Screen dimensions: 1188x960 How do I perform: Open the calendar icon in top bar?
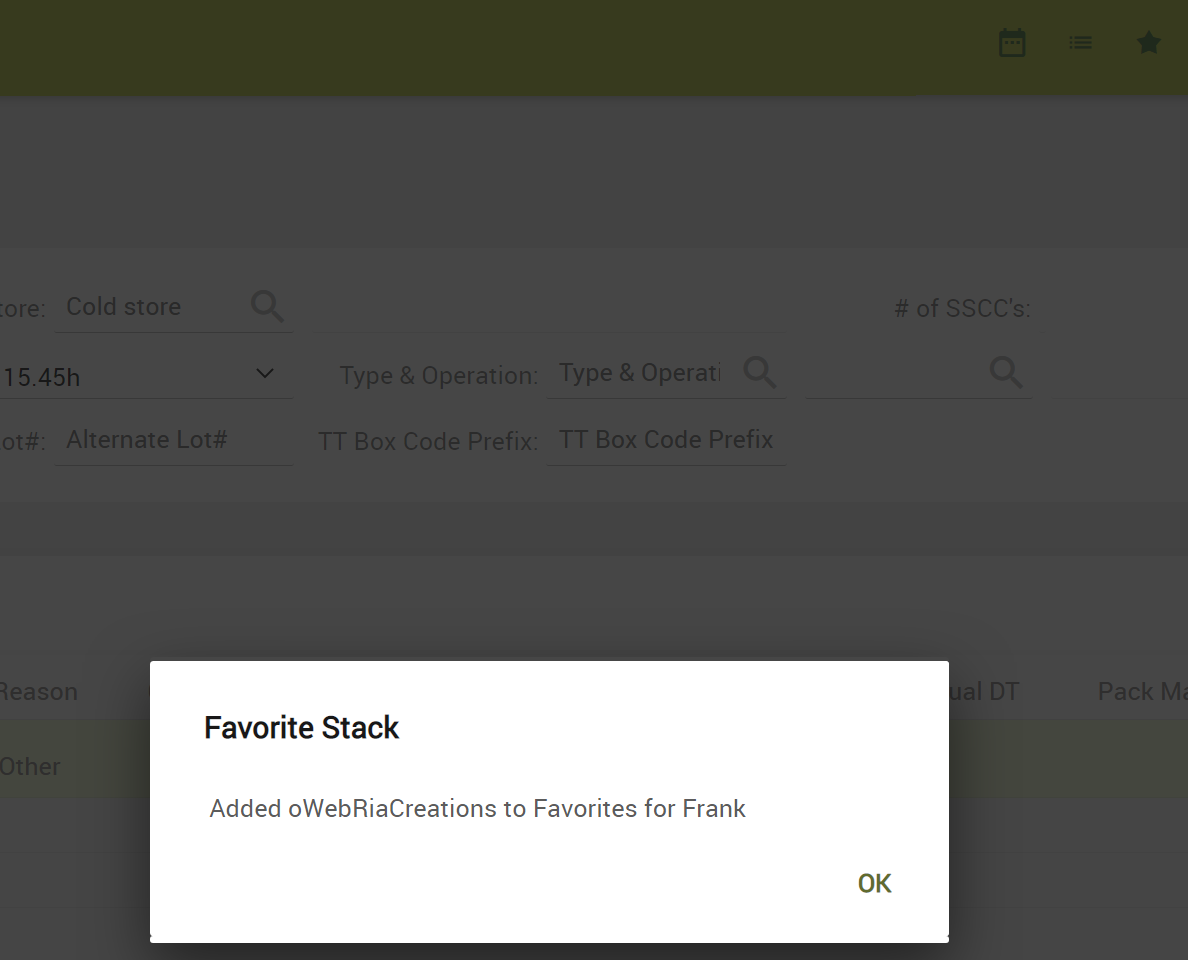(1011, 43)
